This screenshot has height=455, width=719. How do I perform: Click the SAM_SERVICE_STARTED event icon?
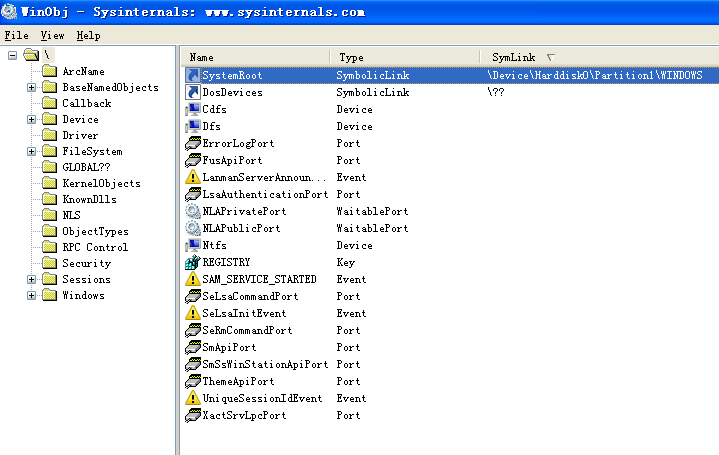[x=193, y=279]
